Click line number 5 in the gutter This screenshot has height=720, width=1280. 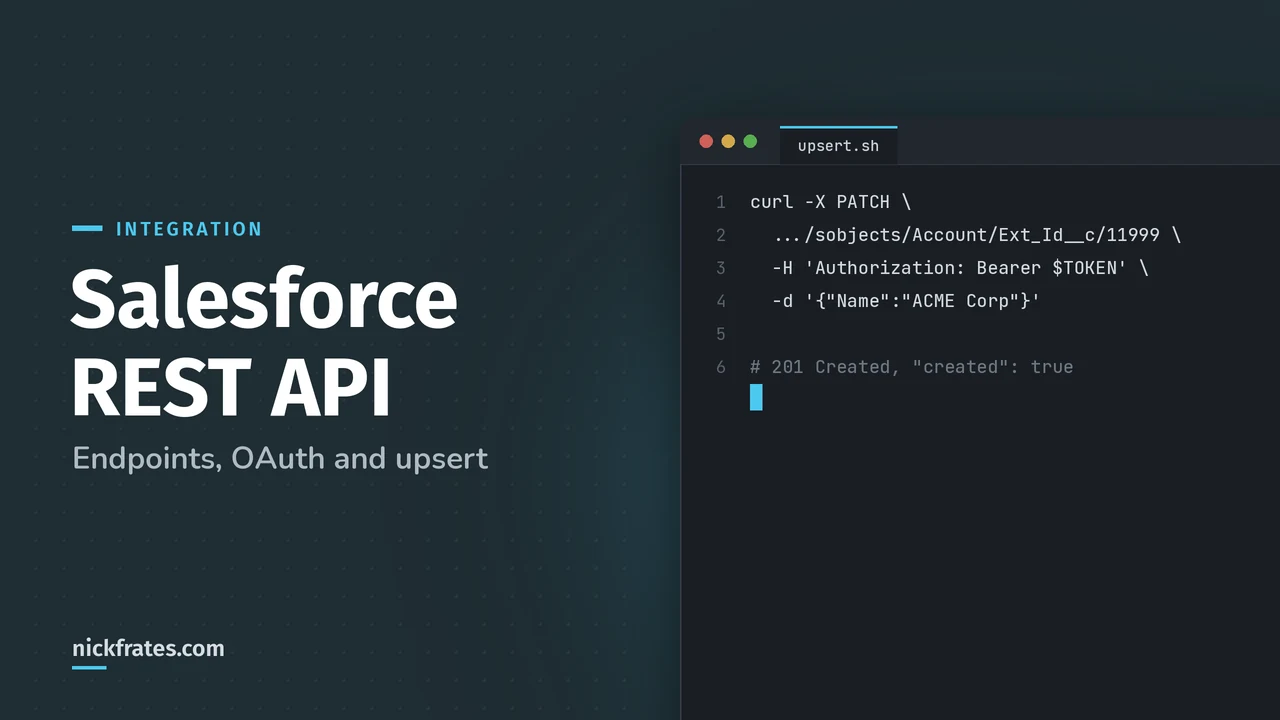click(x=720, y=334)
